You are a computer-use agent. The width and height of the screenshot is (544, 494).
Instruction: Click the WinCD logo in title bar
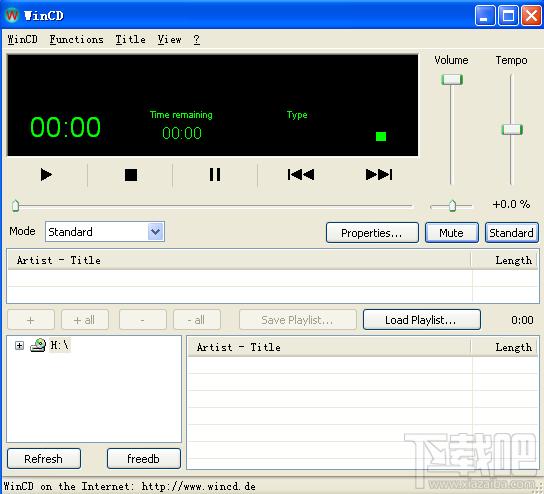click(11, 15)
